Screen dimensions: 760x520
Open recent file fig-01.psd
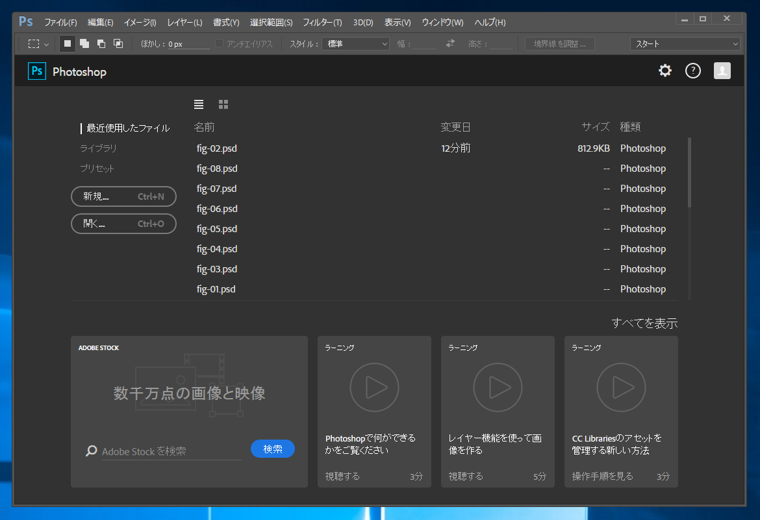pos(216,289)
